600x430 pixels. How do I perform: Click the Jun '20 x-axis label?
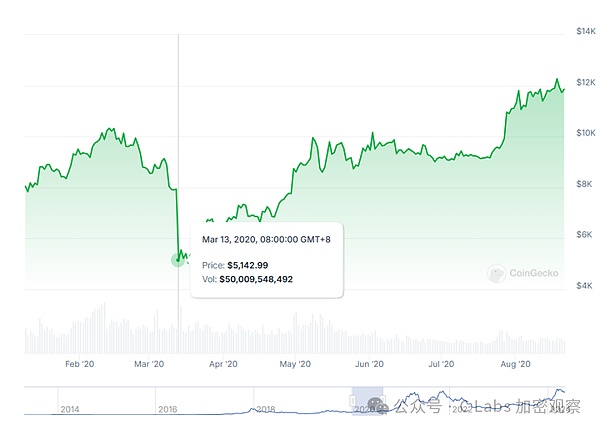click(370, 366)
